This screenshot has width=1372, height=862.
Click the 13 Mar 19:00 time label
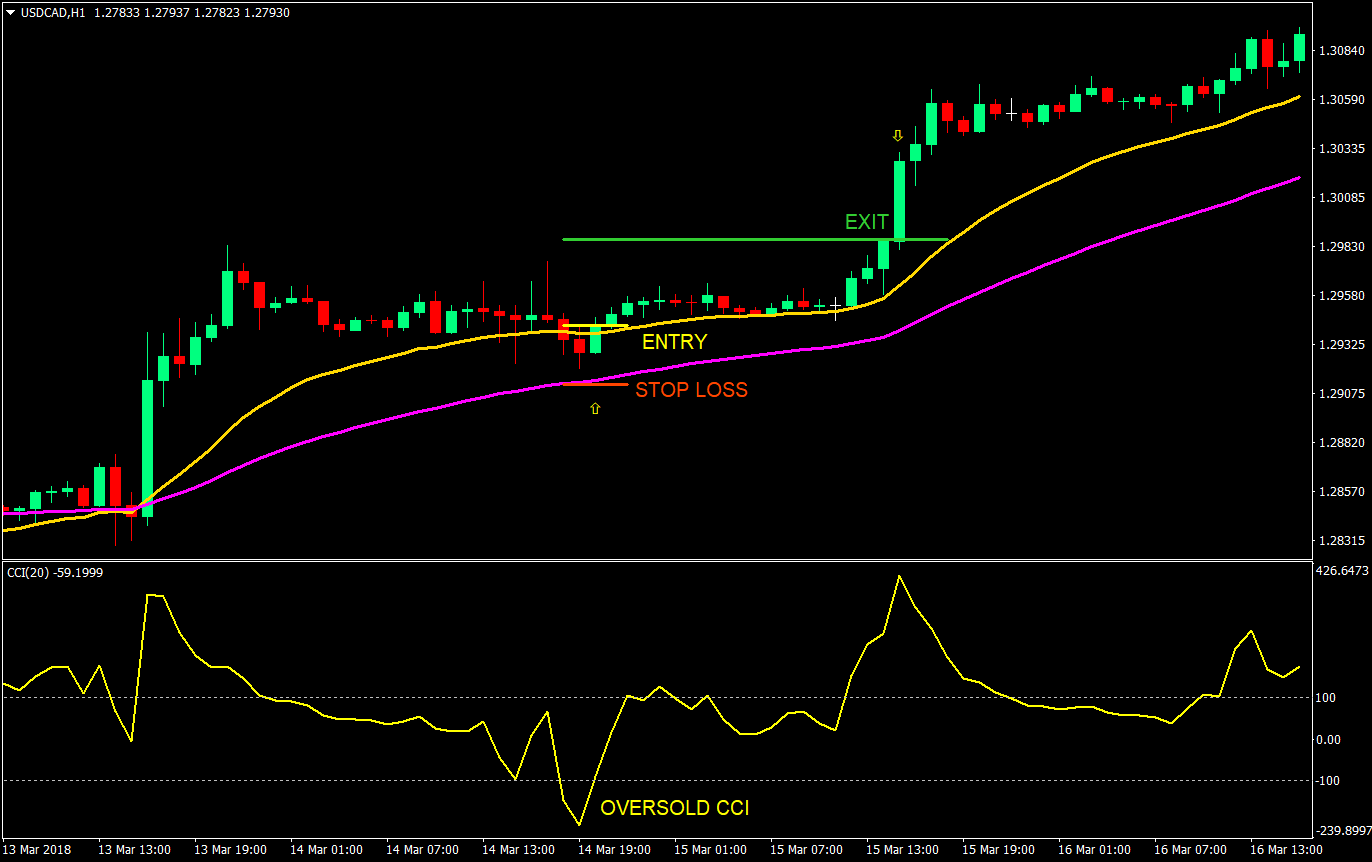[231, 850]
